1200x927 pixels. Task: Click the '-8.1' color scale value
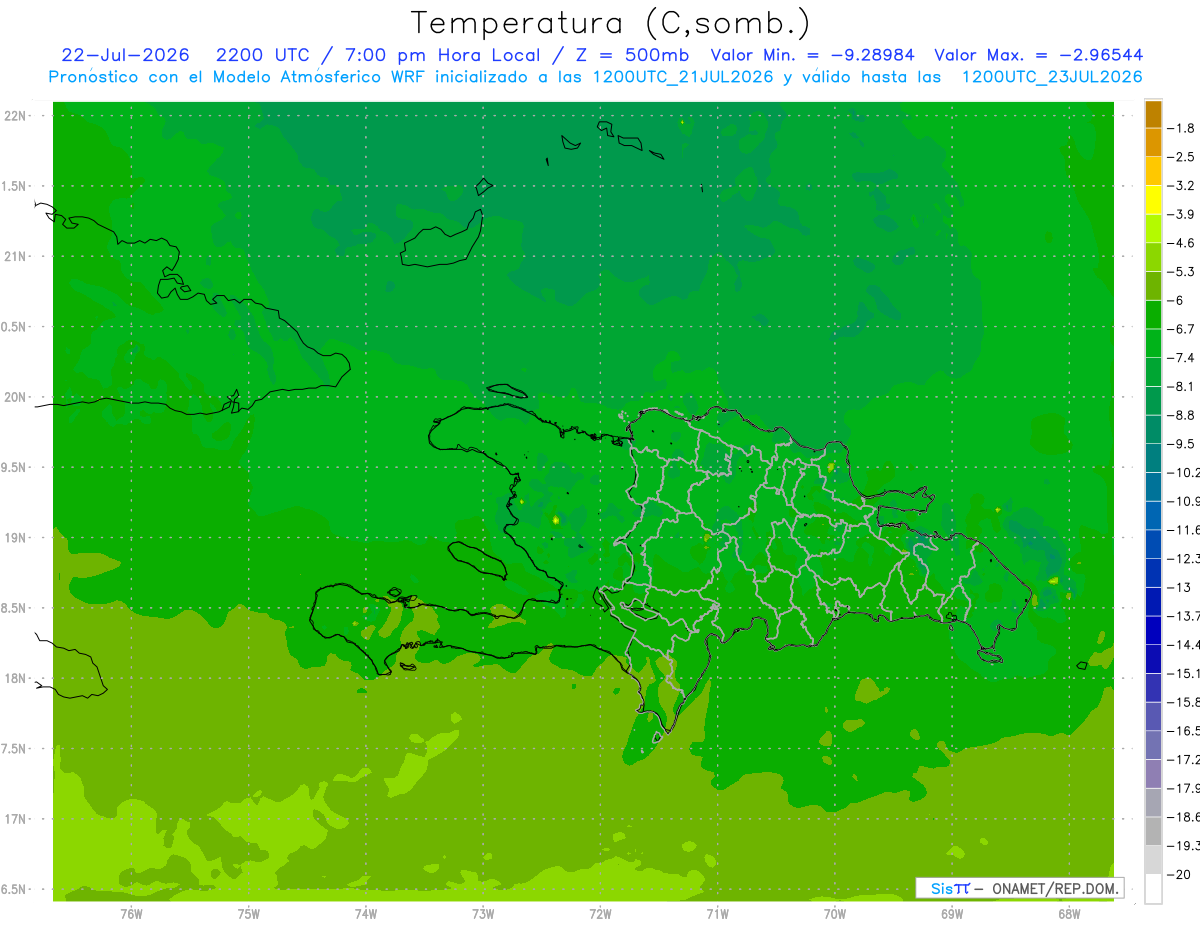coord(1182,386)
